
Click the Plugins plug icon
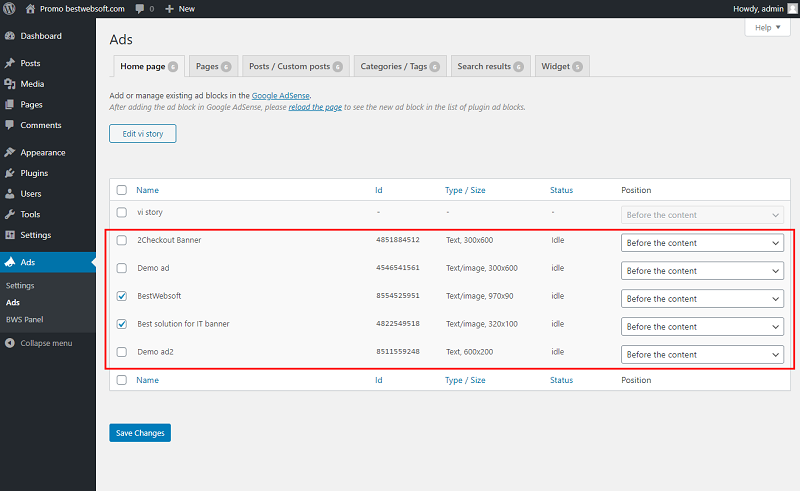10,173
